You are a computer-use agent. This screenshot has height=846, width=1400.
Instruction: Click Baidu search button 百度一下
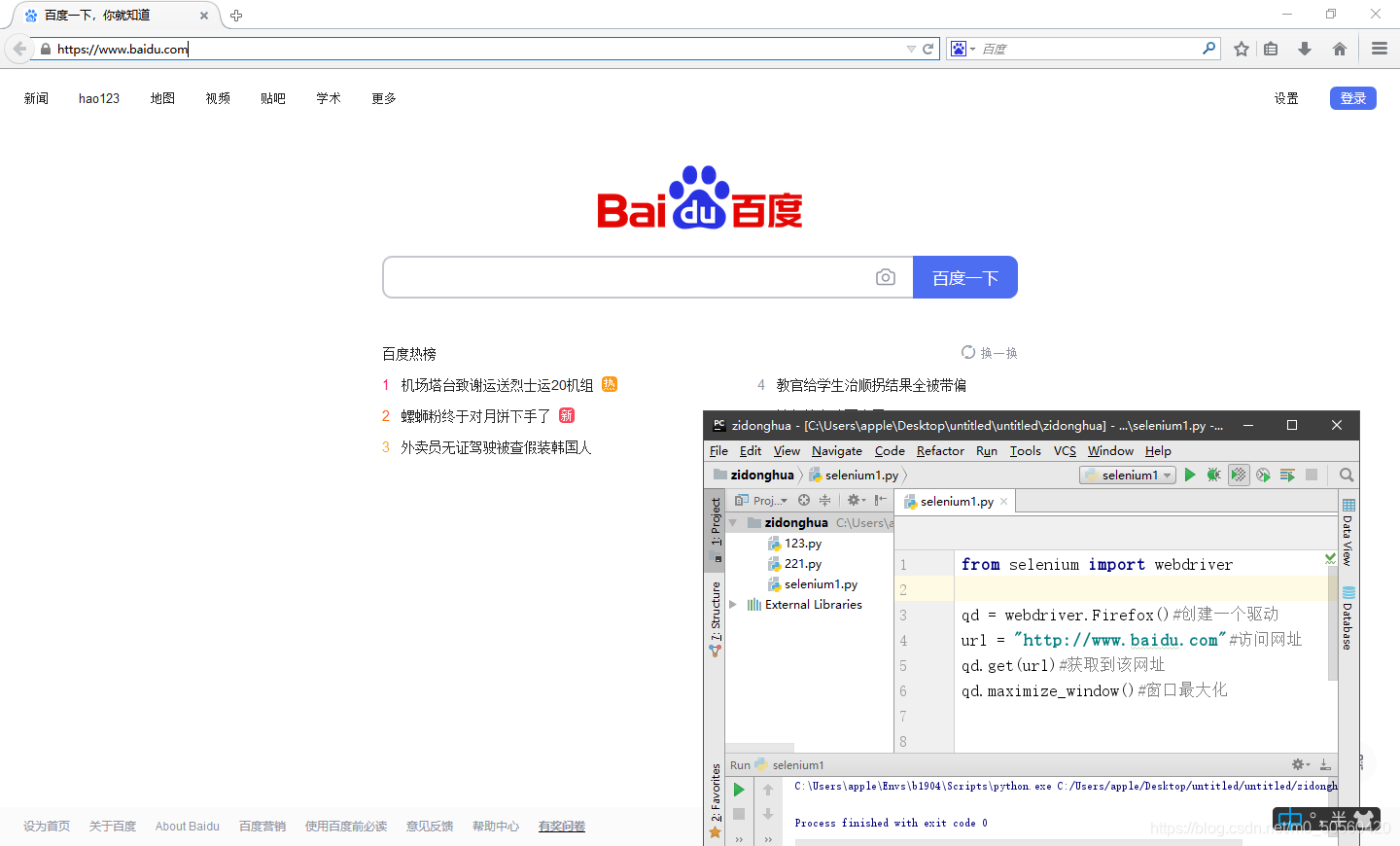tap(965, 277)
